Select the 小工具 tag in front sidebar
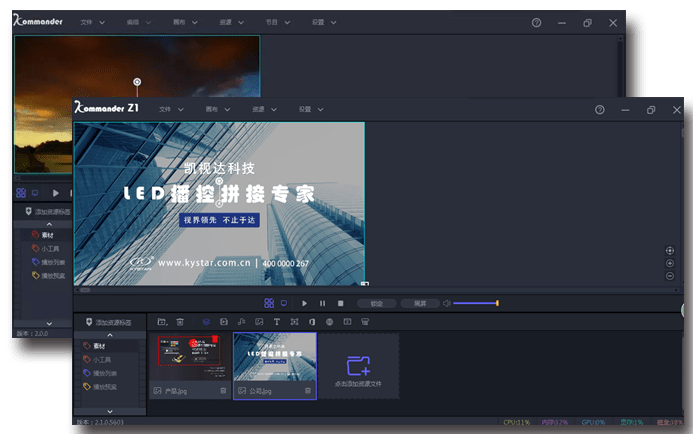693x434 pixels. point(101,358)
